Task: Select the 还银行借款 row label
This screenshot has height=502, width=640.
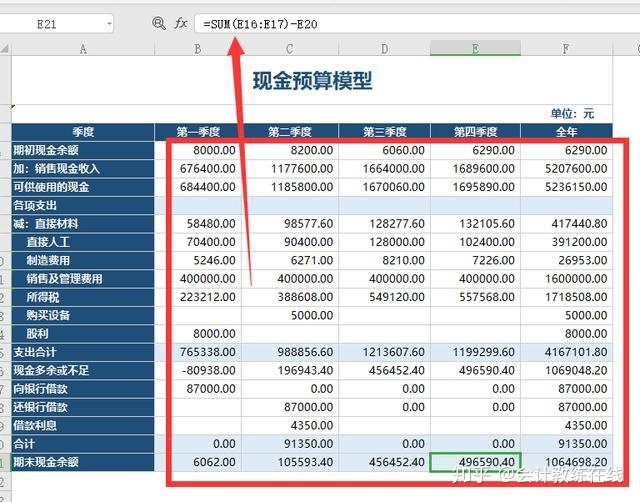Action: [x=83, y=407]
